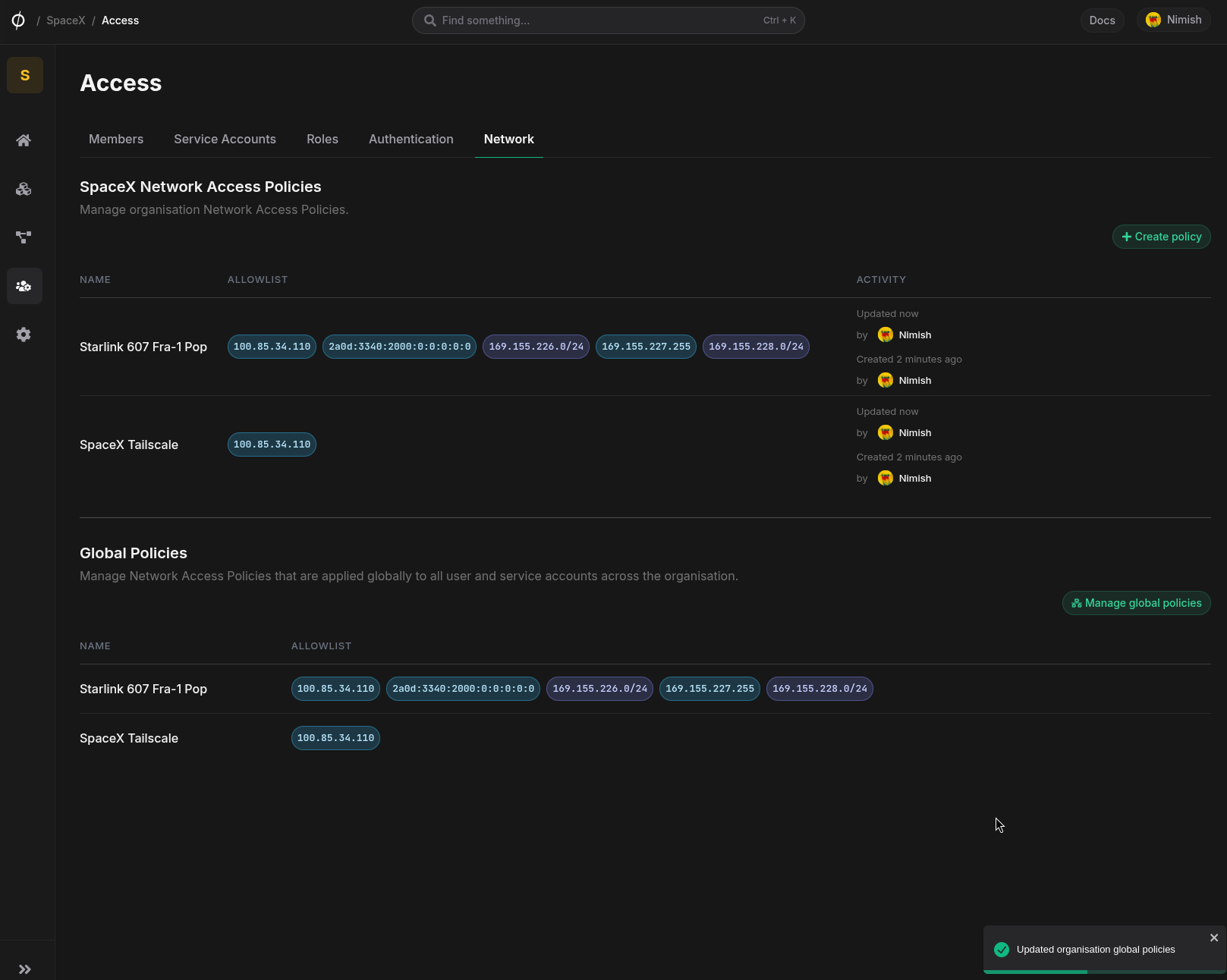Click 169.155.227.255 chip under Global Policies

(710, 689)
